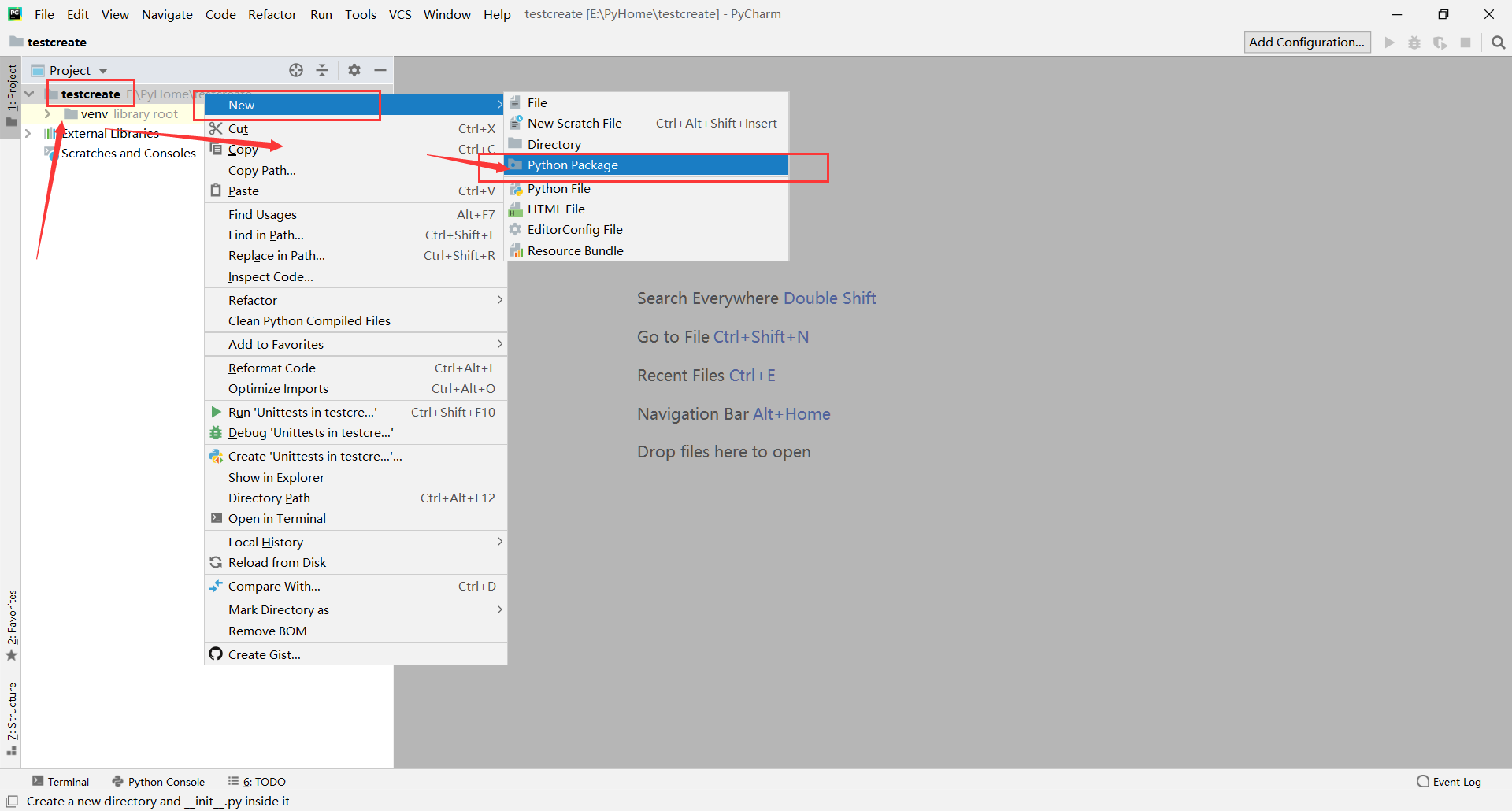Image resolution: width=1512 pixels, height=811 pixels.
Task: Open the Refactor menu in menu bar
Action: 272,14
